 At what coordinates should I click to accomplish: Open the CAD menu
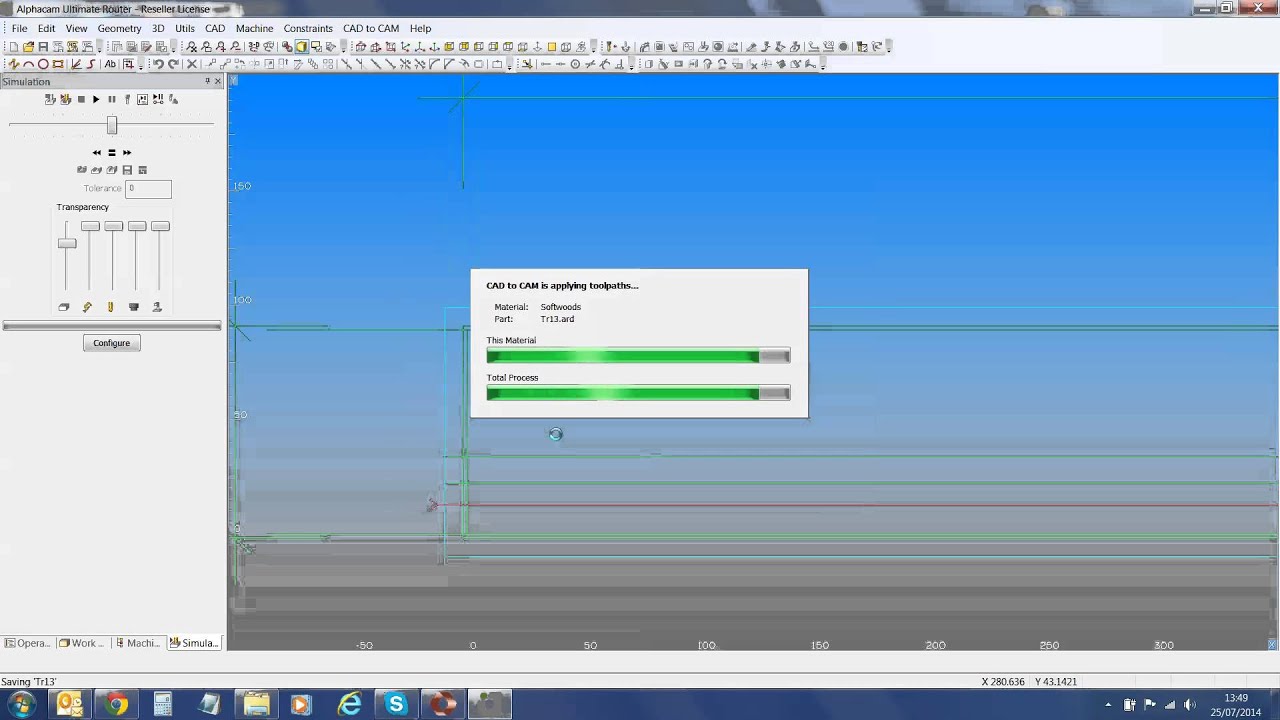coord(215,28)
